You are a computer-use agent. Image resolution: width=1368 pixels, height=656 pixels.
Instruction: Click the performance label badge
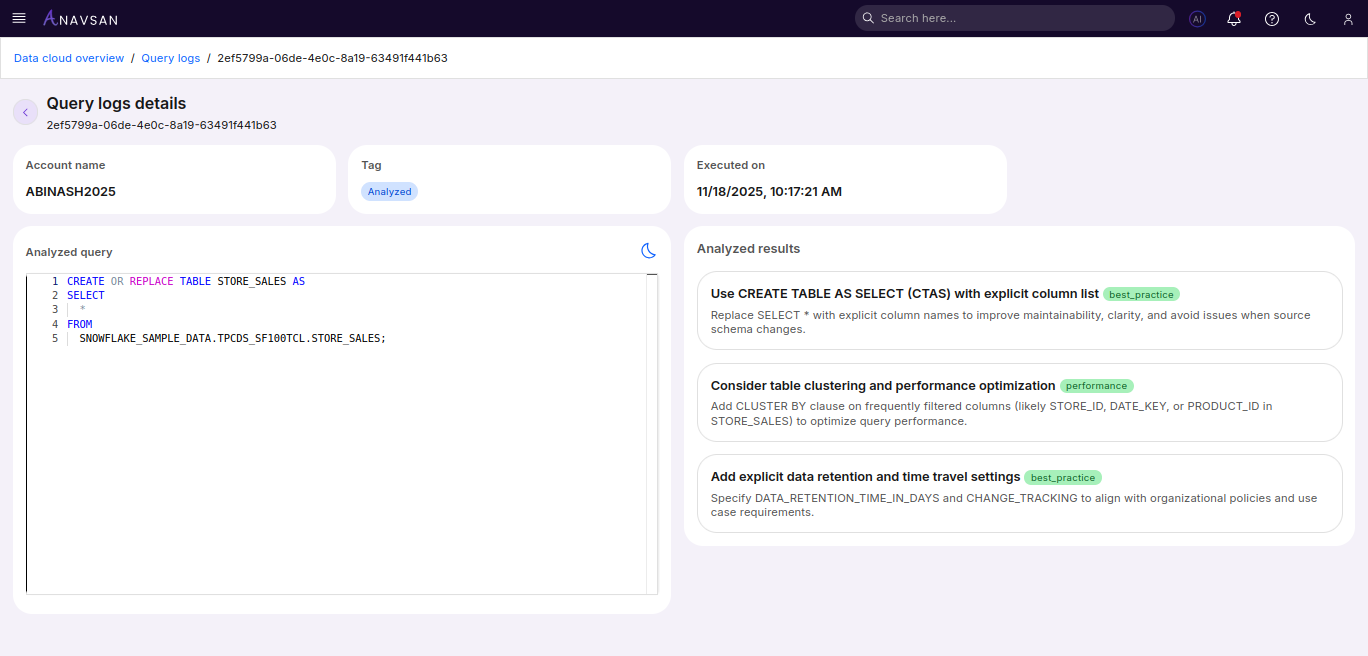tap(1096, 386)
